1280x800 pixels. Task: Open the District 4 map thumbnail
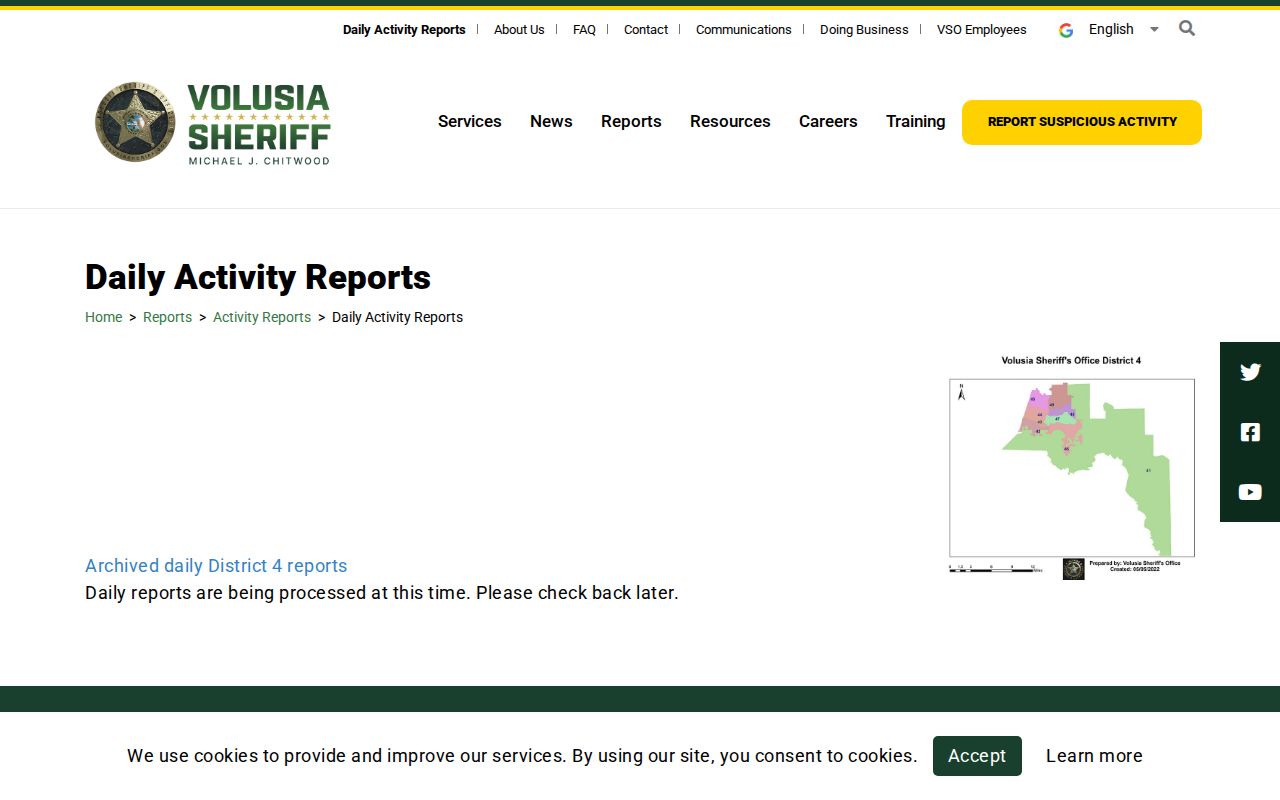(x=1072, y=467)
